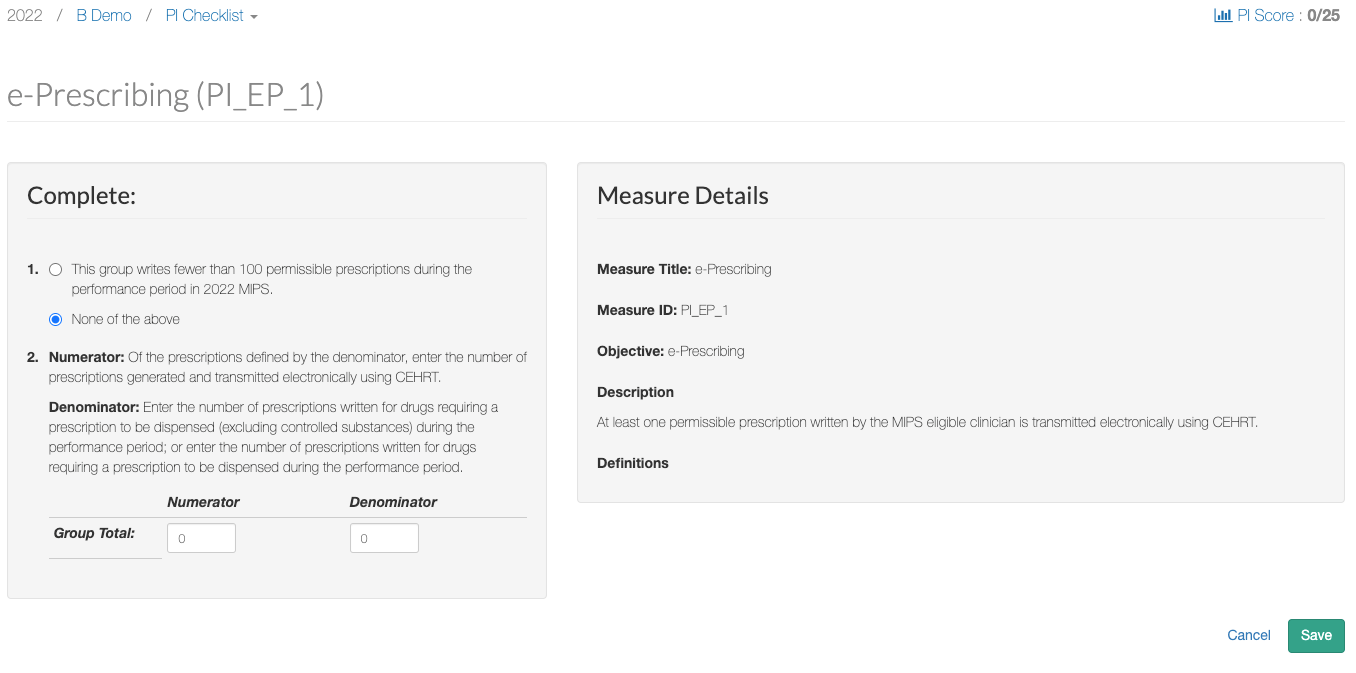Viewport: 1356px width, 673px height.
Task: Click the Group Total row label
Action: [x=94, y=533]
